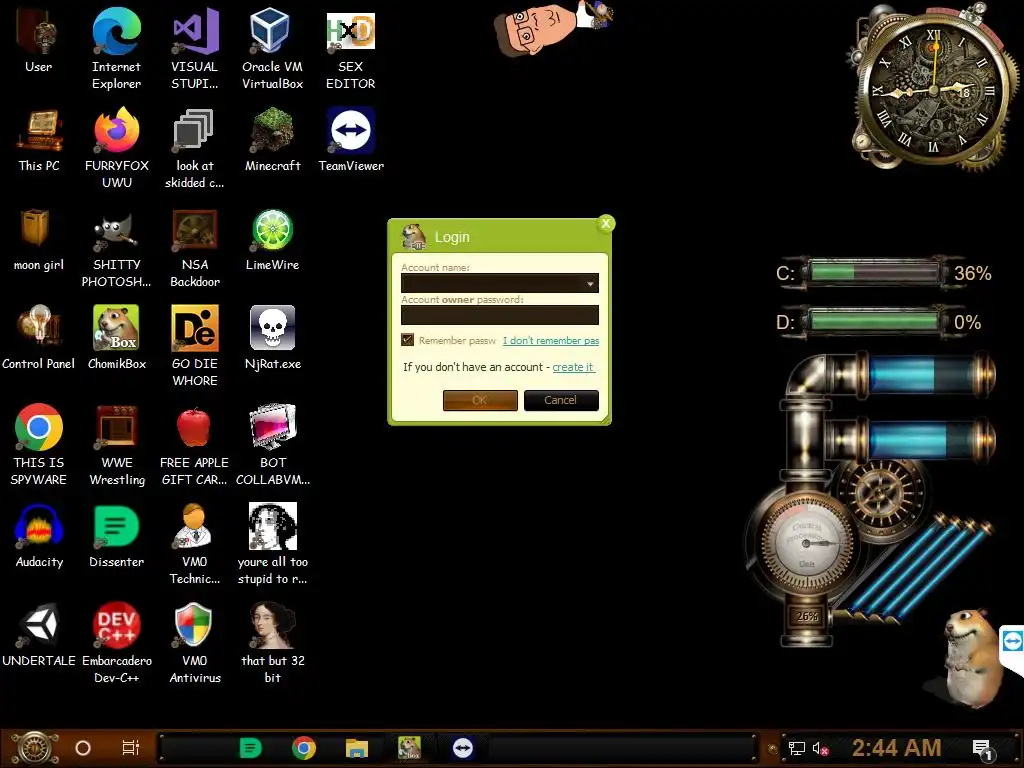1024x768 pixels.
Task: Select the 'that but 32 bit' icon
Action: 272,643
